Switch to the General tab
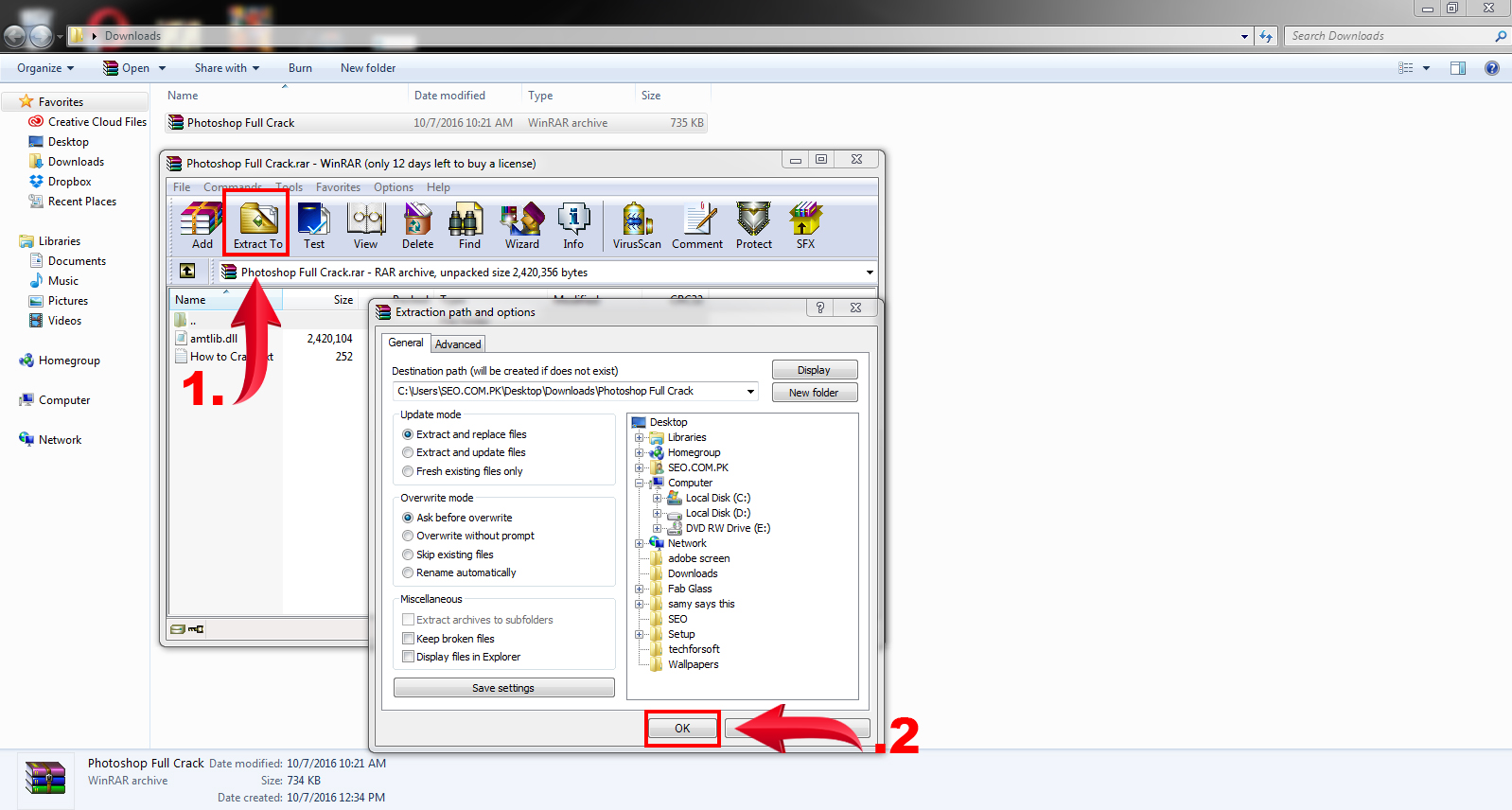Screen dimensions: 1512x810 click(406, 343)
